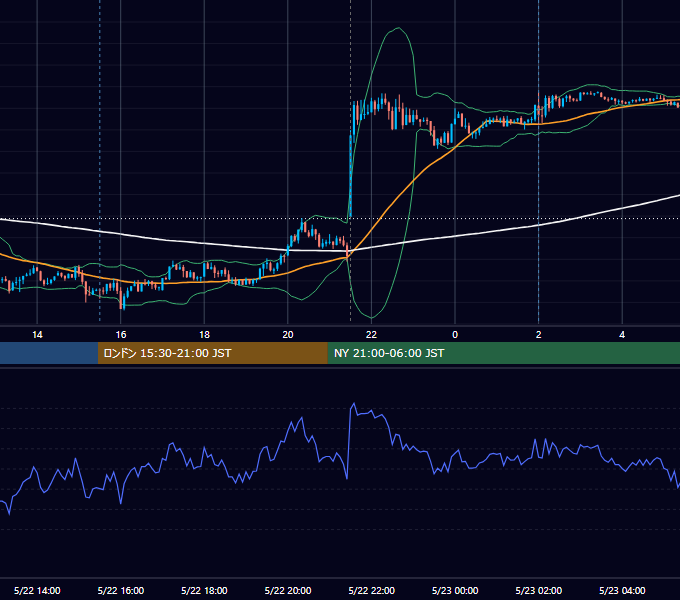This screenshot has width=680, height=600.
Task: Click the peak of the upper Bollinger band
Action: click(x=398, y=28)
